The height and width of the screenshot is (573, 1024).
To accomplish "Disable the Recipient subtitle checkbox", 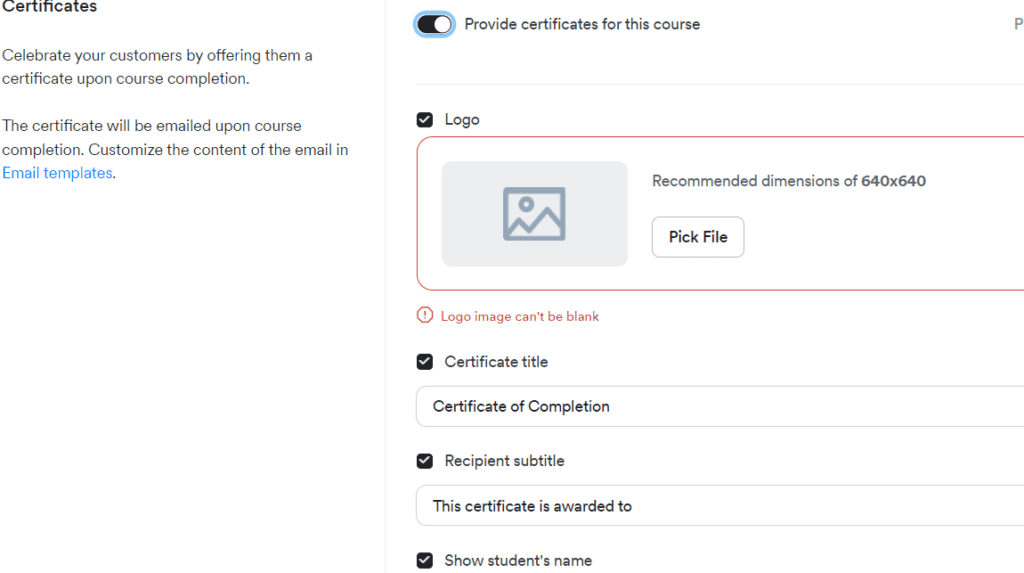I will click(425, 461).
